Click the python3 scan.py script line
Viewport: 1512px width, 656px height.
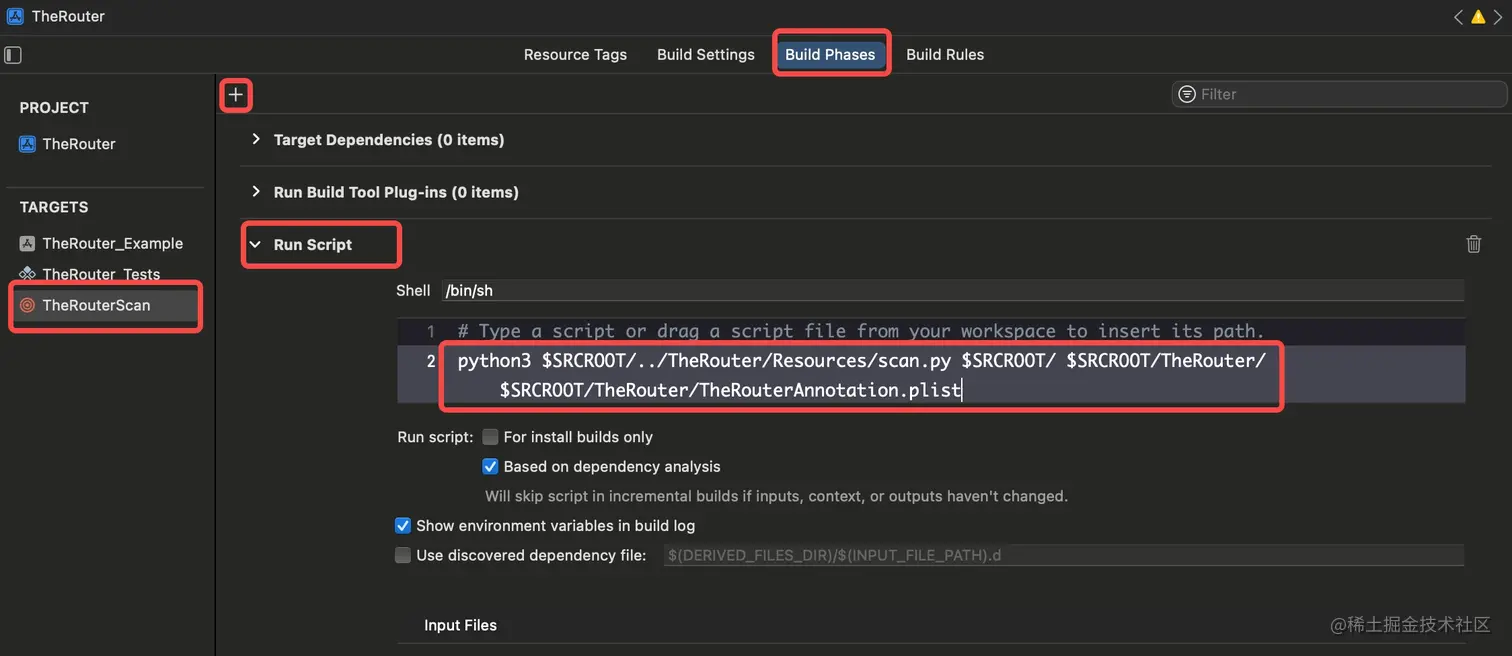pyautogui.click(x=862, y=375)
